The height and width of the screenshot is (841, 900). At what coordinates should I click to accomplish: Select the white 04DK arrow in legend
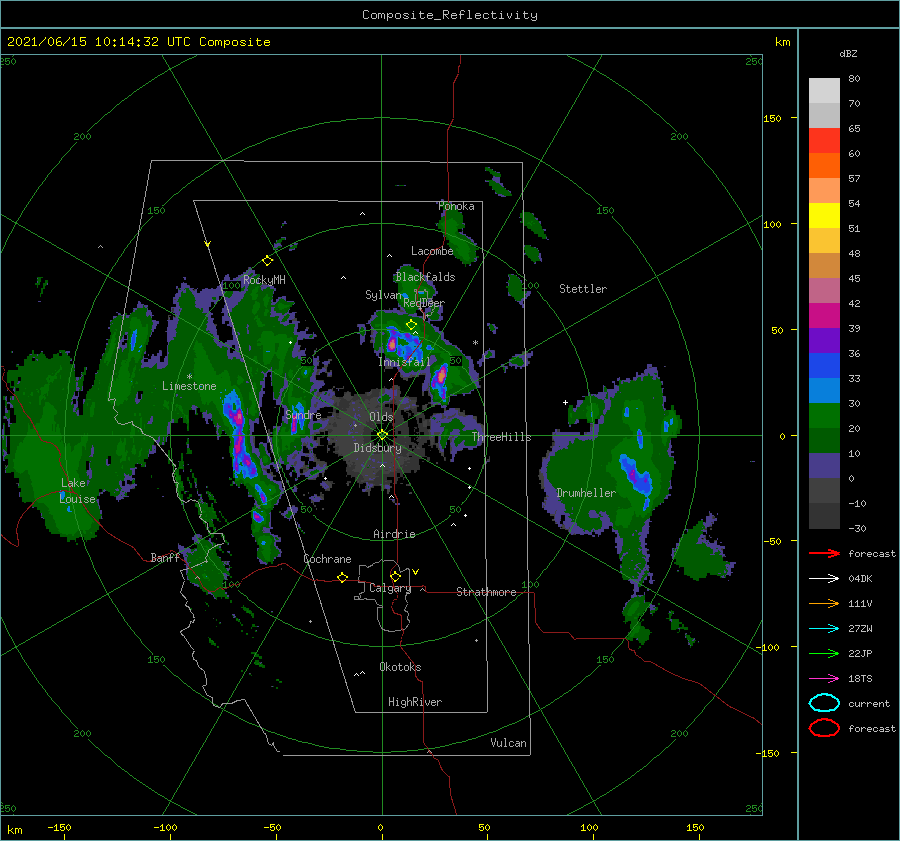(824, 578)
